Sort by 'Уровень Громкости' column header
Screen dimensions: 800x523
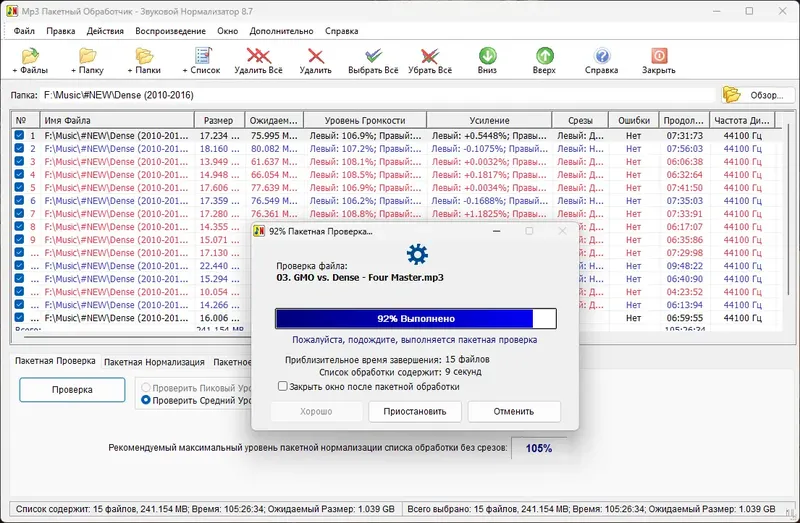tap(365, 120)
